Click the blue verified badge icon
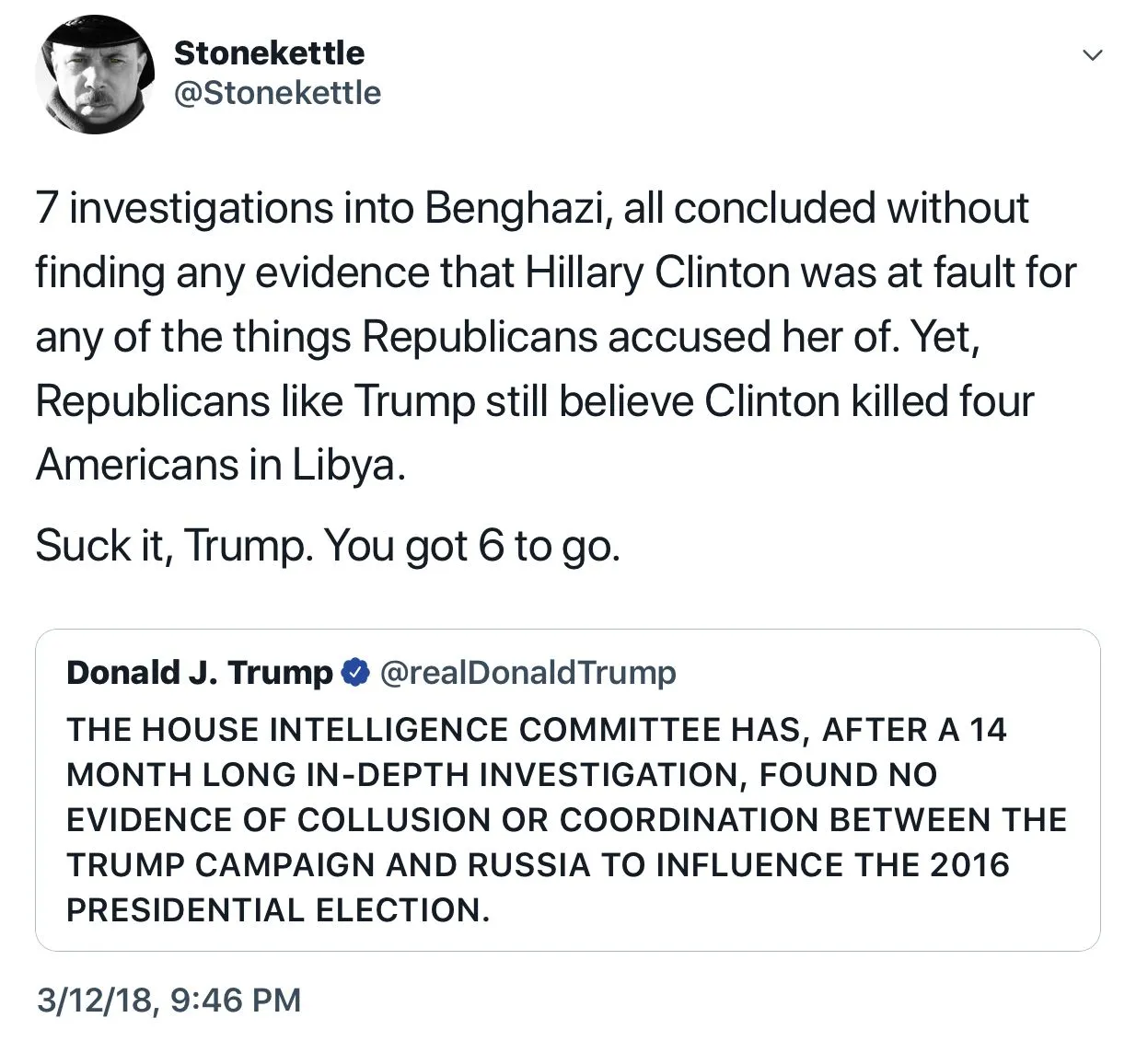 pos(355,673)
